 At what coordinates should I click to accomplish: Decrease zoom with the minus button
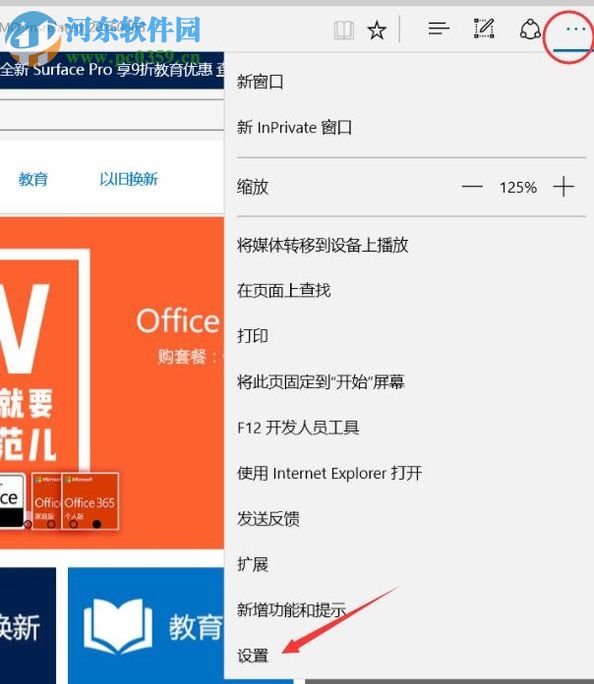click(472, 187)
